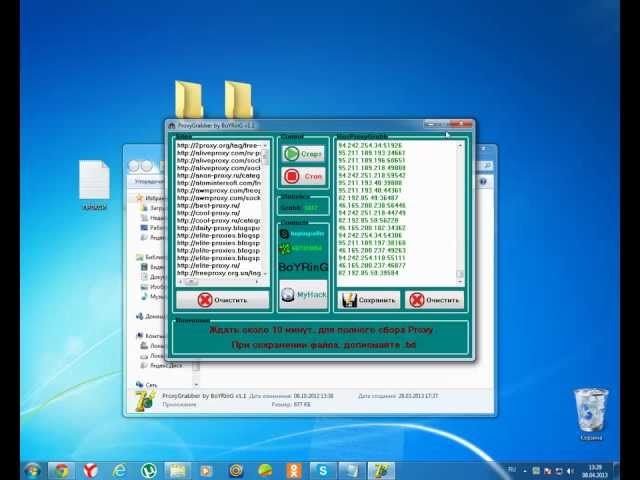Click the Skype contact of BoYRinG
This screenshot has width=640, height=480.
pyautogui.click(x=302, y=233)
